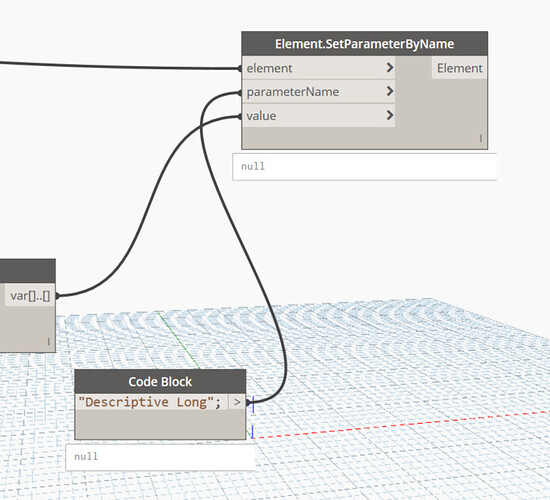The width and height of the screenshot is (550, 500).
Task: Click the lacing indicator on the var[]..[] node
Action: [48, 341]
